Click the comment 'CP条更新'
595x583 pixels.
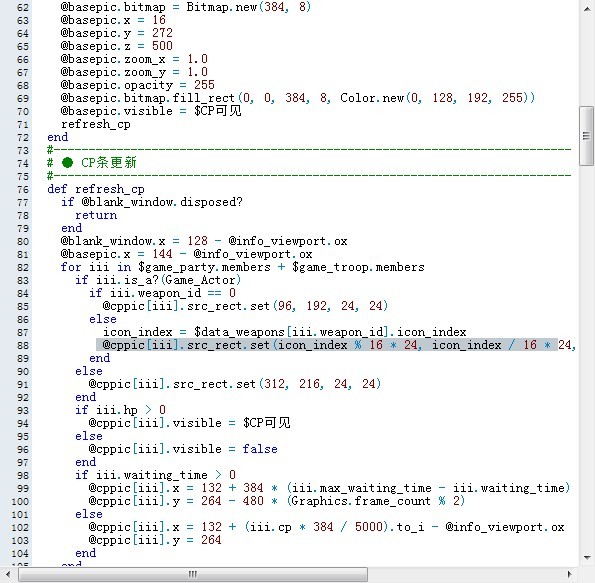click(x=109, y=163)
